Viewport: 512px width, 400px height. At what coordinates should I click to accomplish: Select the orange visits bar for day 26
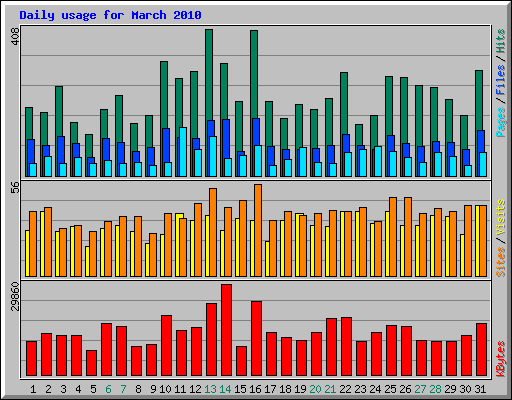pos(408,237)
